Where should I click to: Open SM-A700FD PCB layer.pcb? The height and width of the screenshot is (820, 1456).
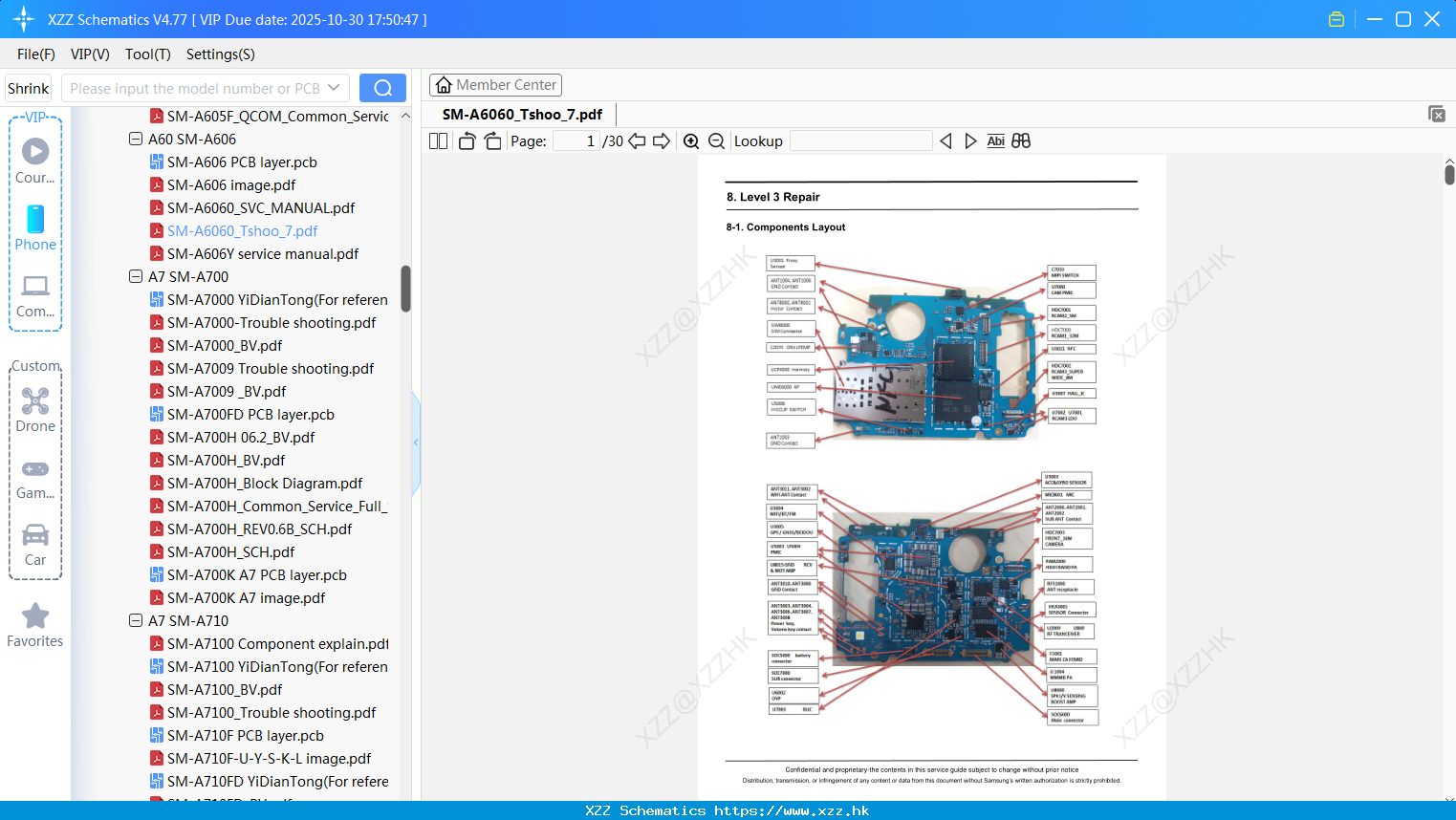coord(250,415)
